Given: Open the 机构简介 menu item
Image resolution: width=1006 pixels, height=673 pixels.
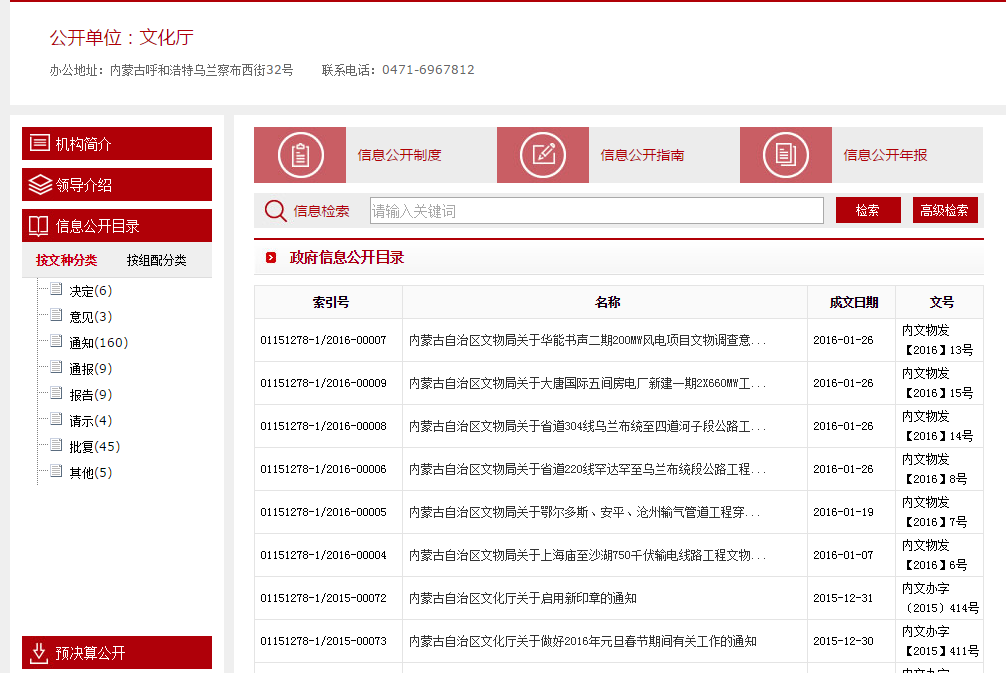Looking at the screenshot, I should point(117,143).
